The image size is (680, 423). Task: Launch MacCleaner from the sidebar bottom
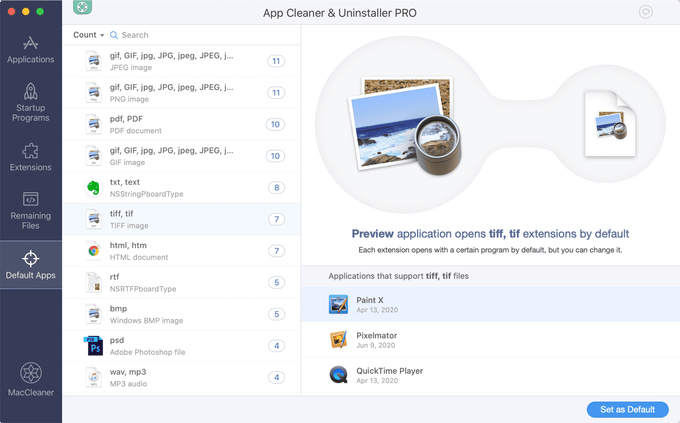(31, 382)
